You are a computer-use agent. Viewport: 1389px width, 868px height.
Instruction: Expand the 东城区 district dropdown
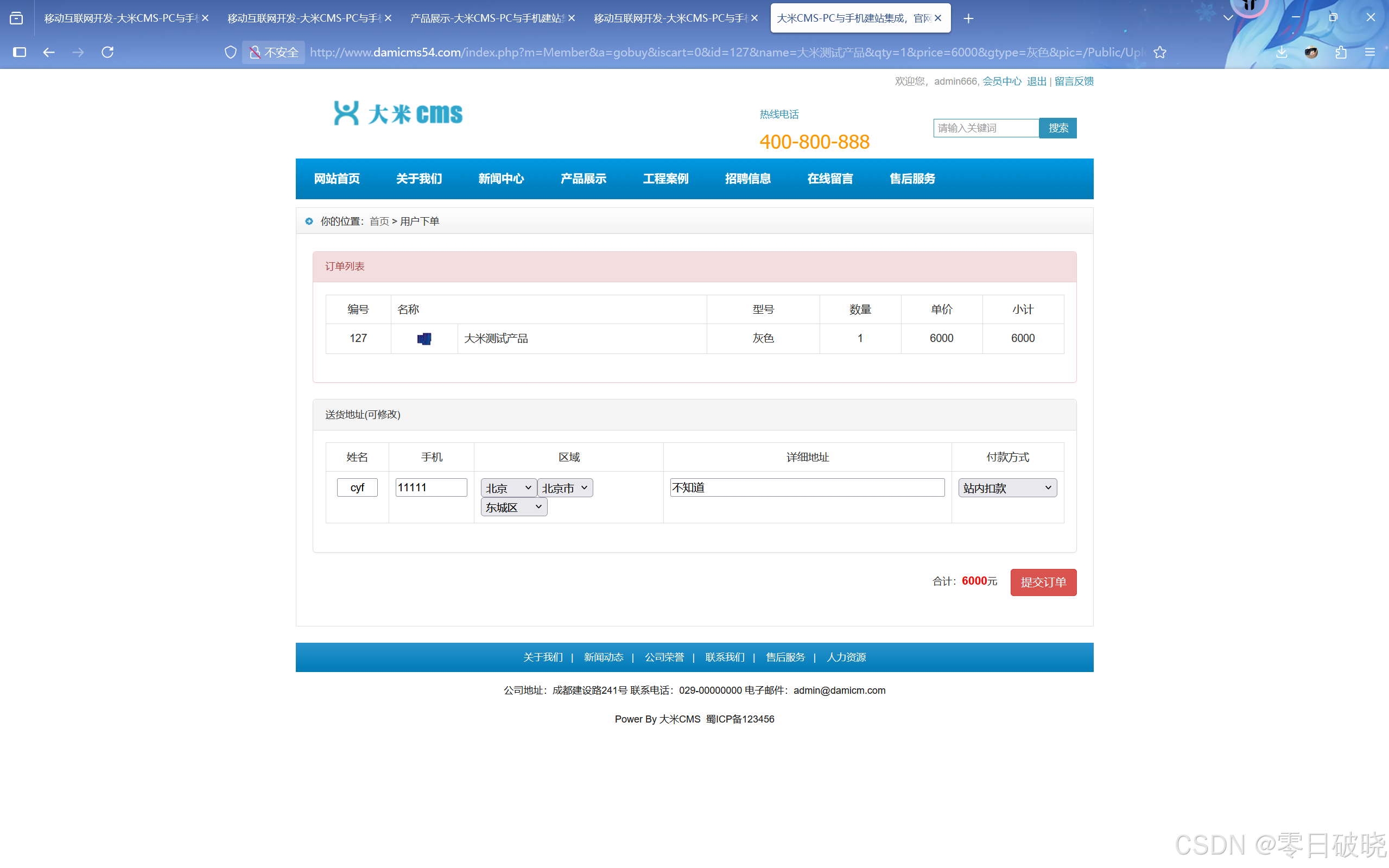[513, 507]
